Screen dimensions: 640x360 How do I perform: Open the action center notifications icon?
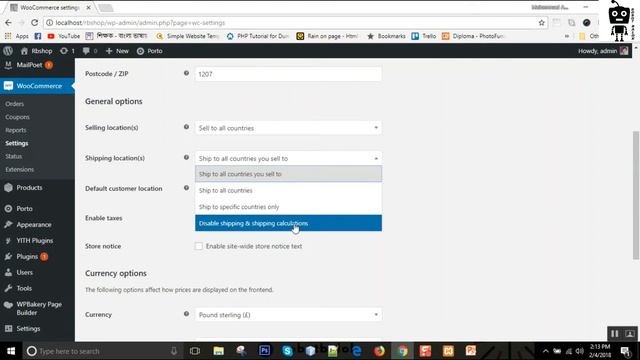625,351
